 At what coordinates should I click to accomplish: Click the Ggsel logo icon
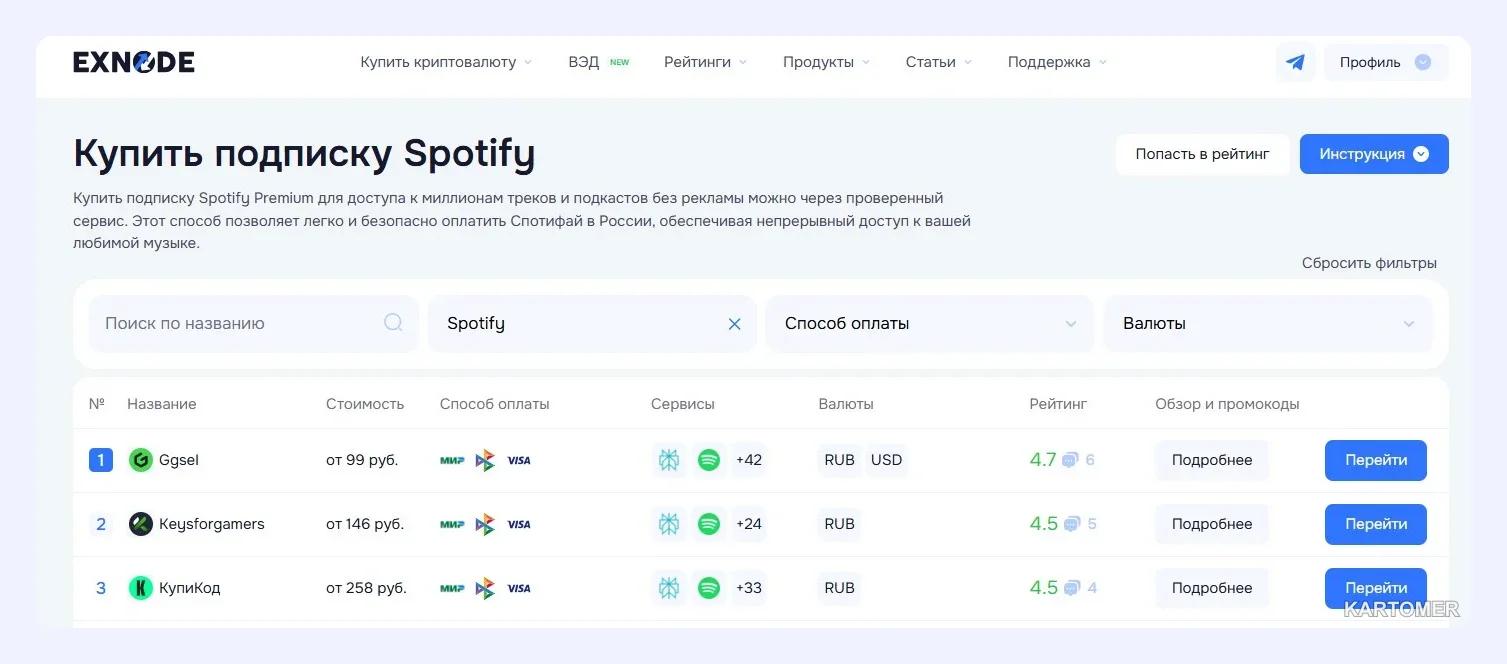tap(141, 460)
